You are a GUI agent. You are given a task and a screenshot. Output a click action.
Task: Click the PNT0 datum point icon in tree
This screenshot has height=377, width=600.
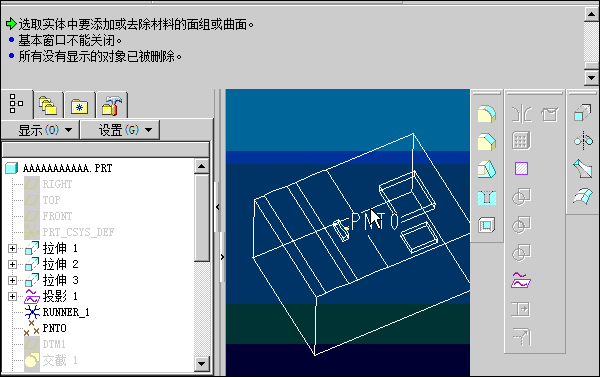click(x=31, y=328)
